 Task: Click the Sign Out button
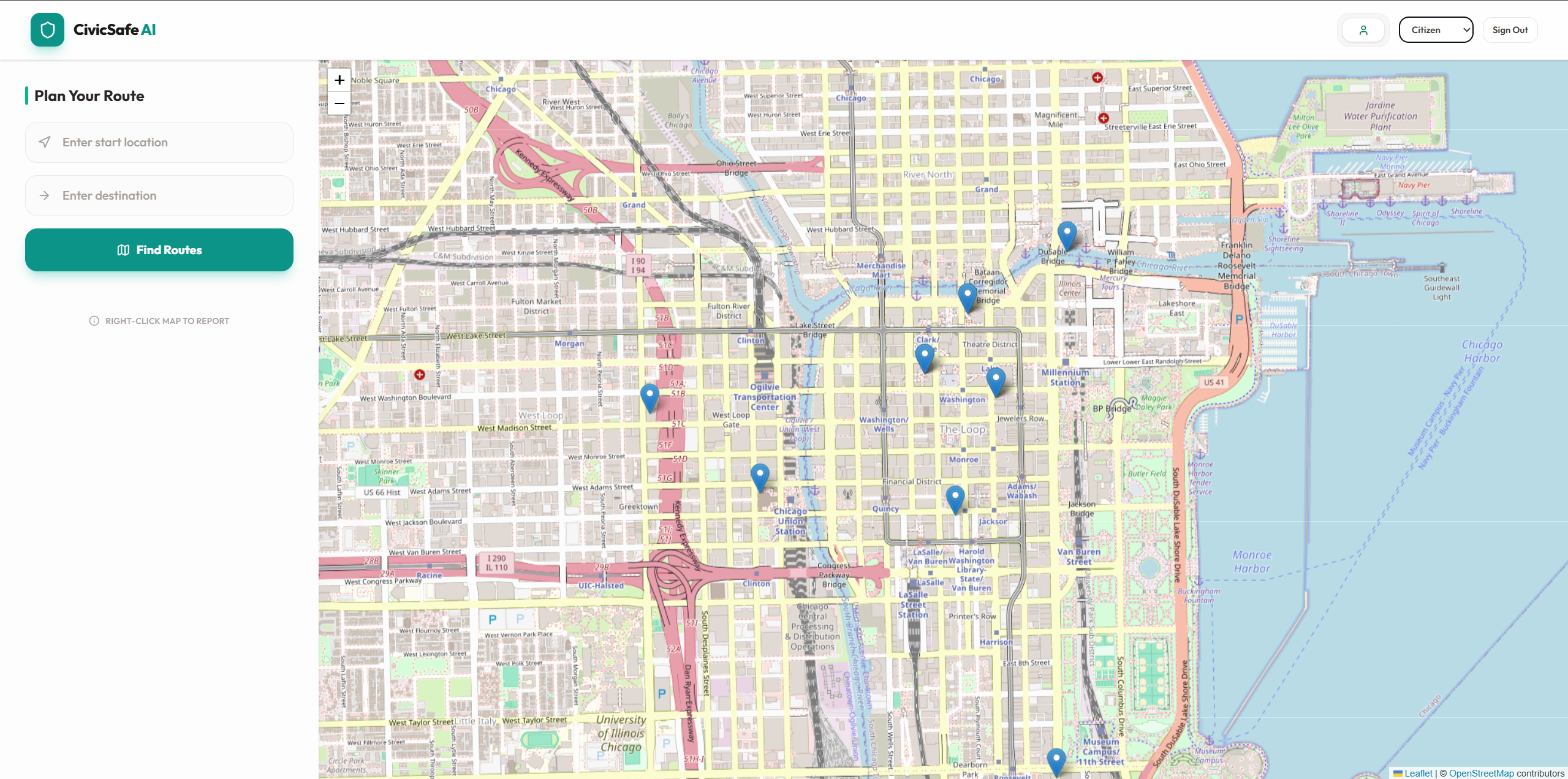tap(1510, 30)
